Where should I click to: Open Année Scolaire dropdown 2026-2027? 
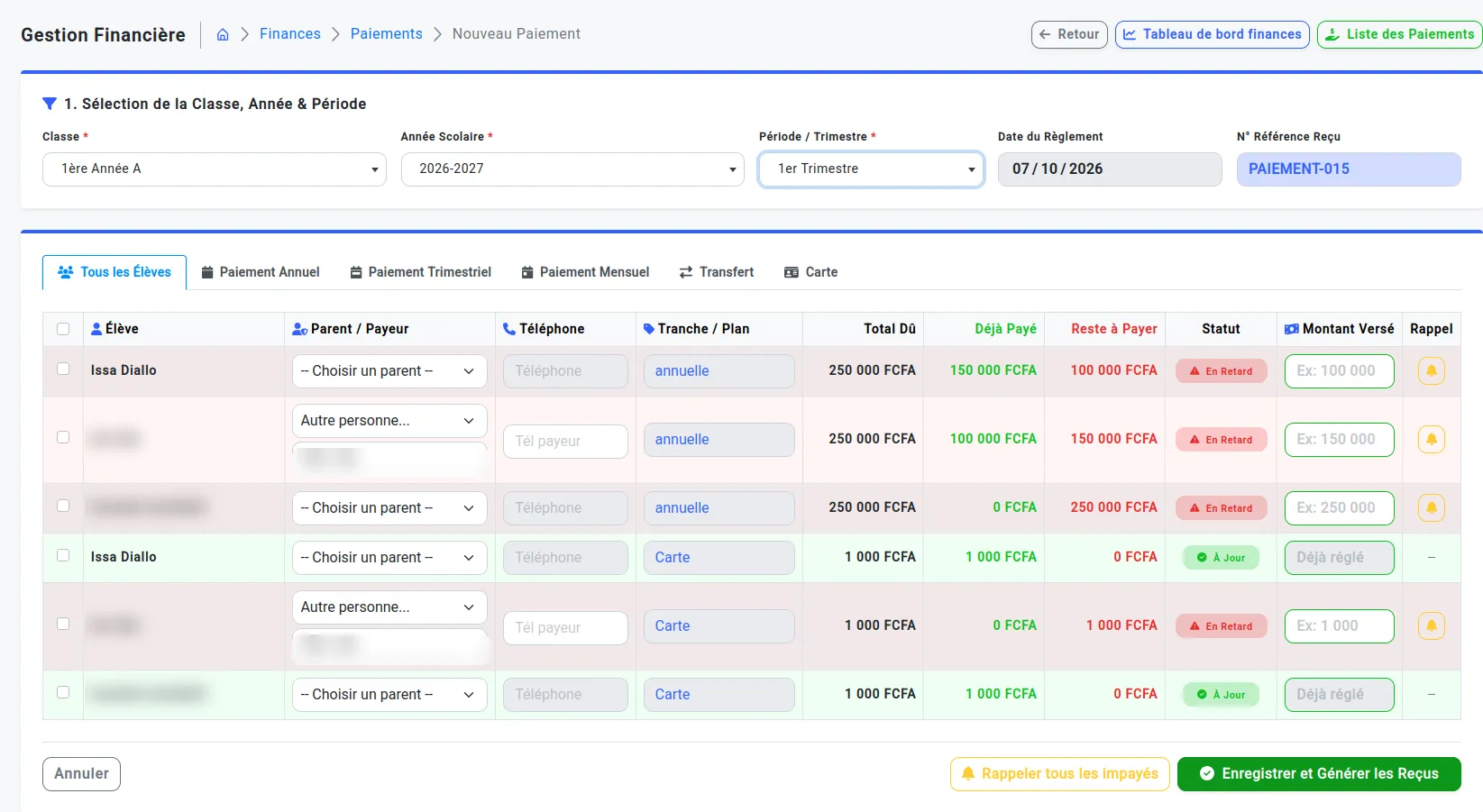572,169
